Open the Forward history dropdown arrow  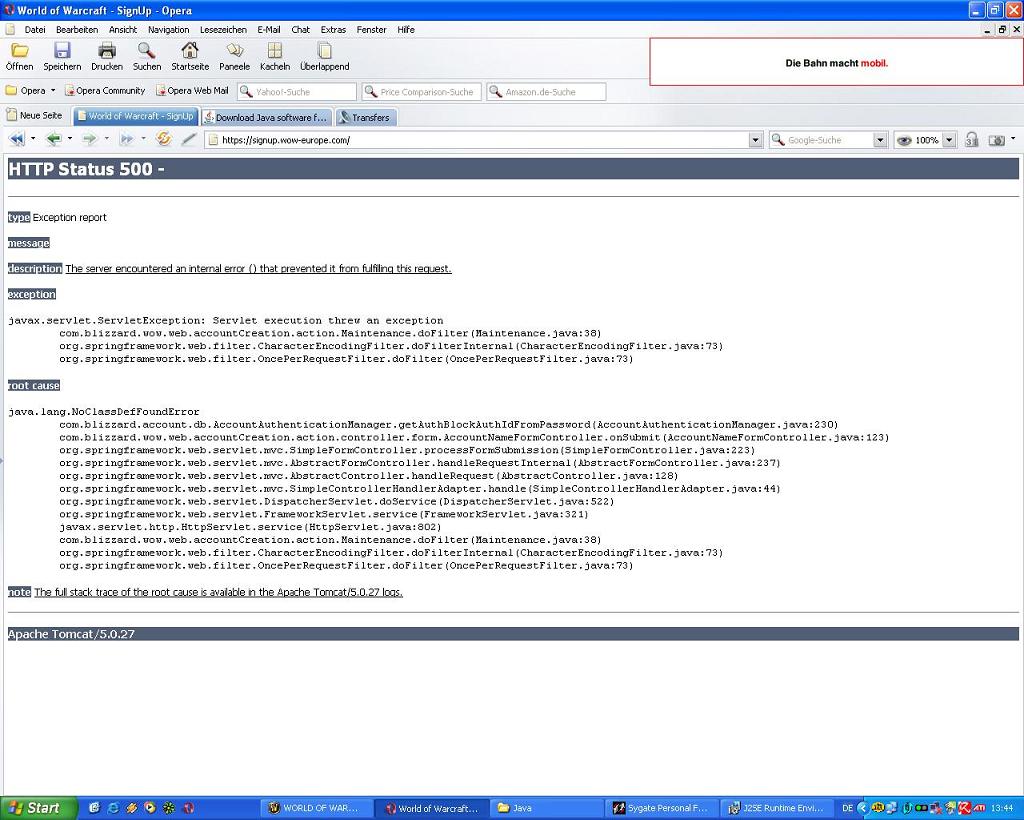(x=106, y=139)
